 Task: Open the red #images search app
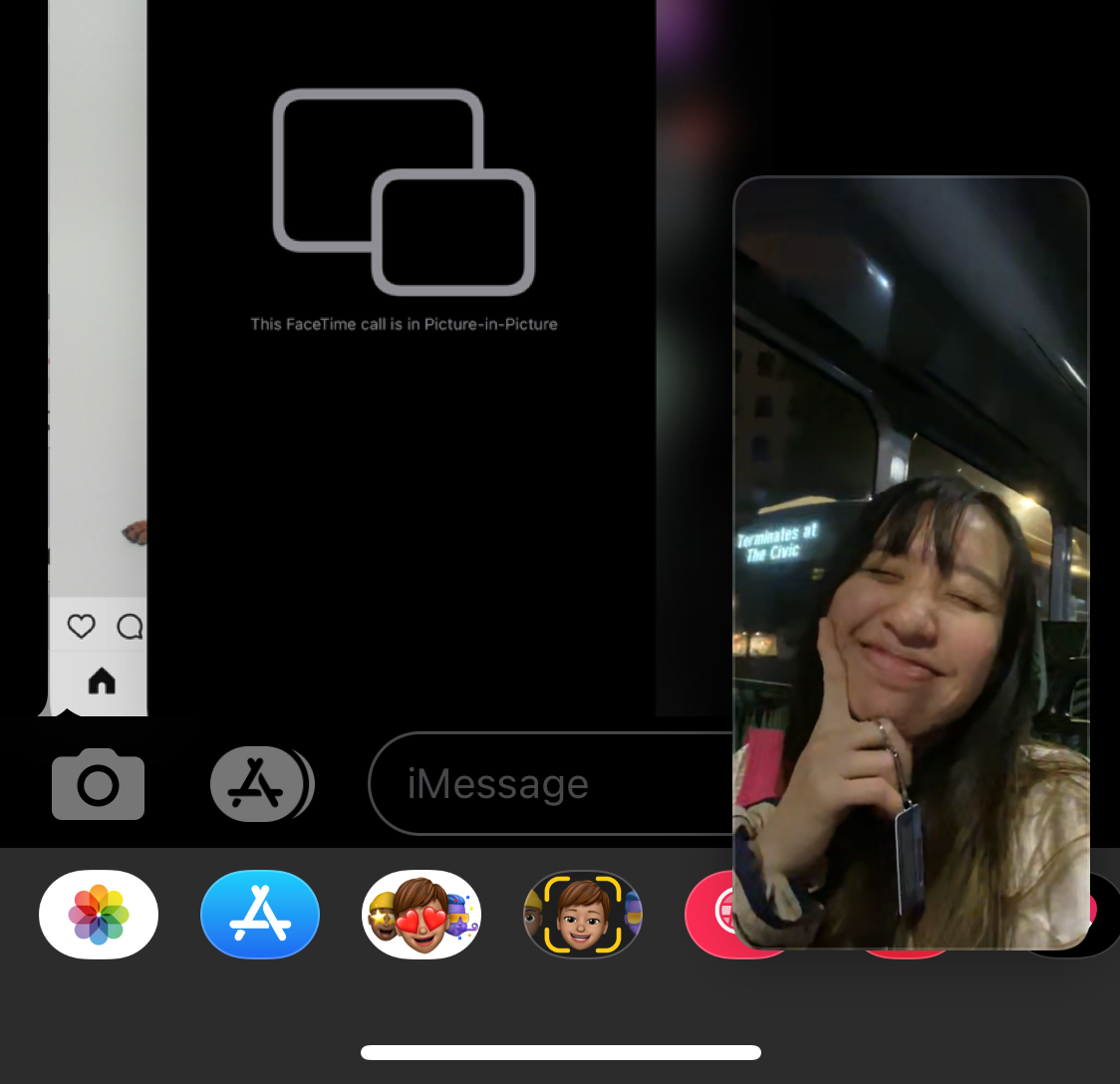point(709,913)
